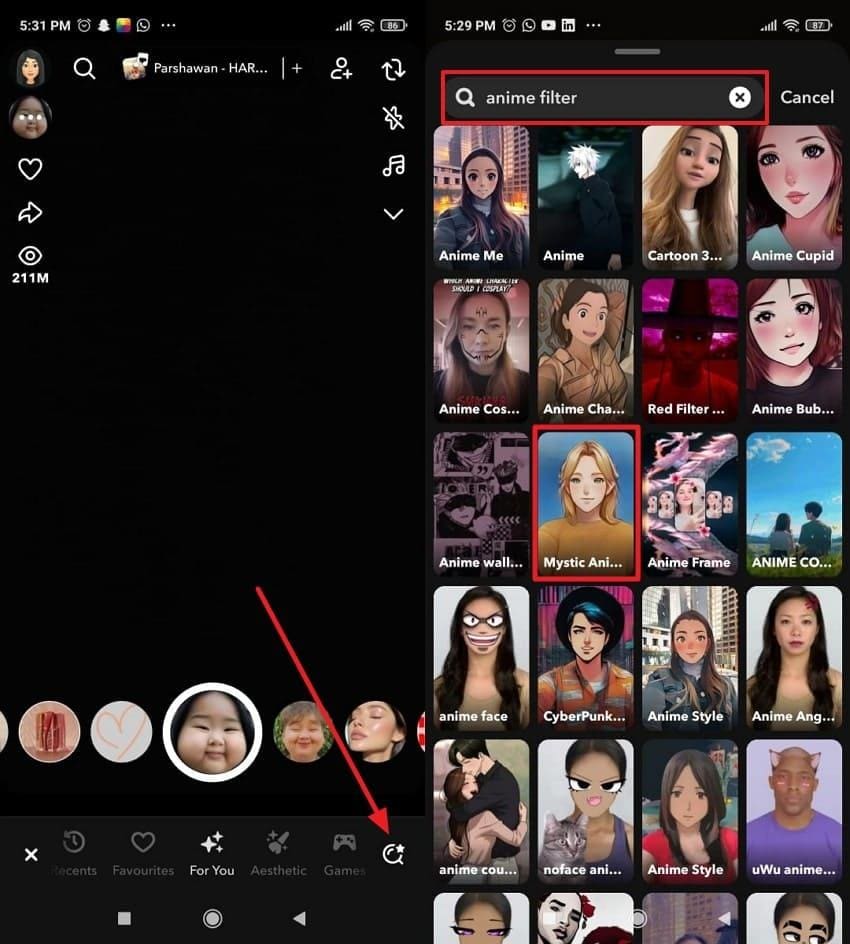
Task: Tap the flip camera icon
Action: [x=393, y=68]
